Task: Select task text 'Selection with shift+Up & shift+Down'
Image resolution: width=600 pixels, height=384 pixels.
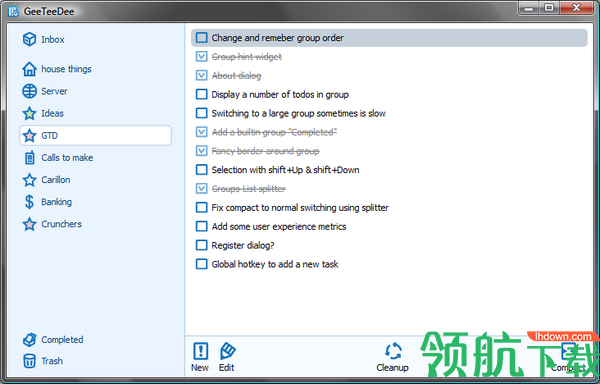Action: click(285, 170)
